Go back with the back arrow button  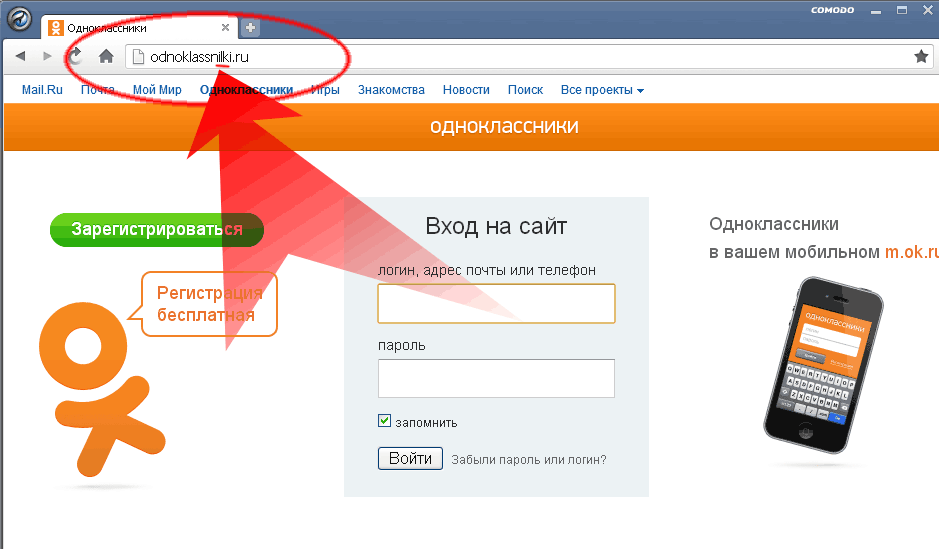point(20,56)
